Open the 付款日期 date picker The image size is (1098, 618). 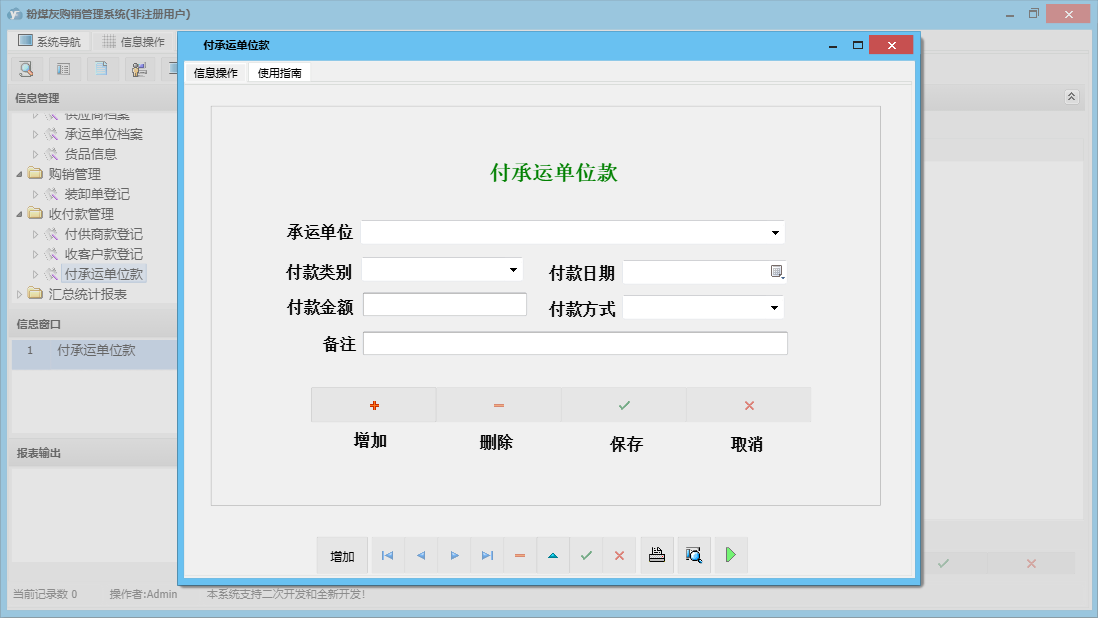coord(774,271)
